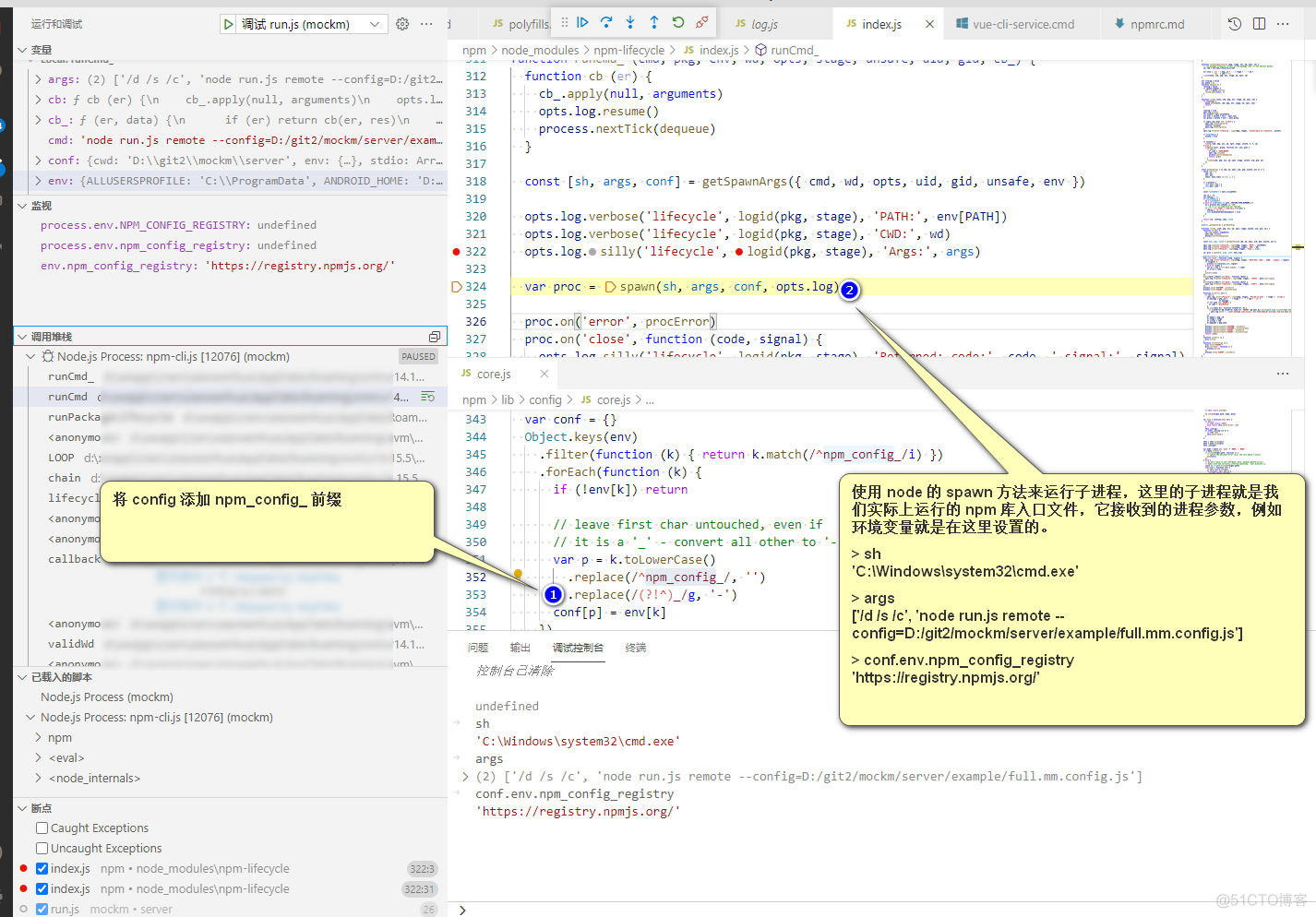
Task: Toggle Uncaught Exceptions checkbox
Action: click(42, 849)
